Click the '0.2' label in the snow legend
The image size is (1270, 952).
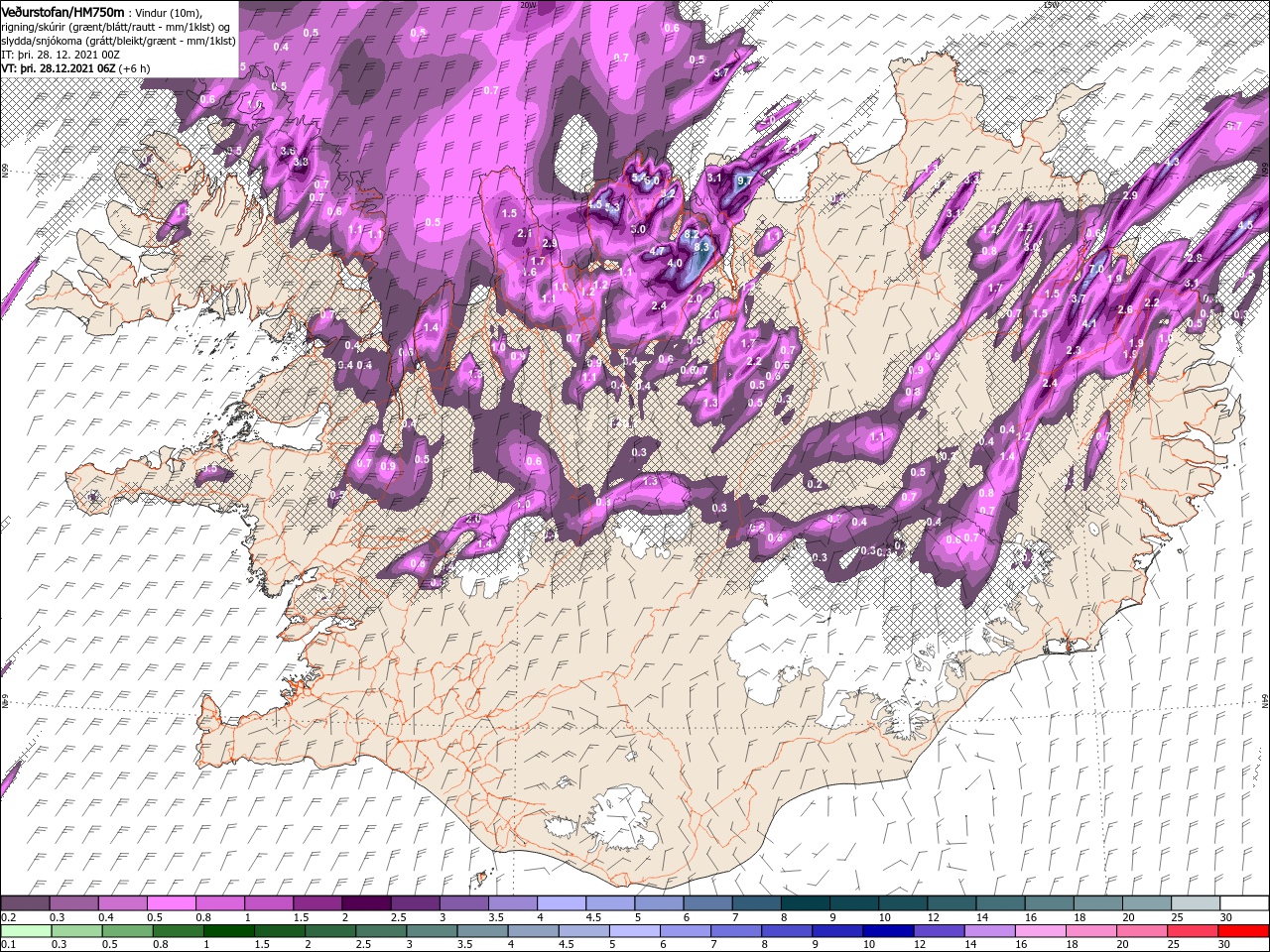(9, 917)
